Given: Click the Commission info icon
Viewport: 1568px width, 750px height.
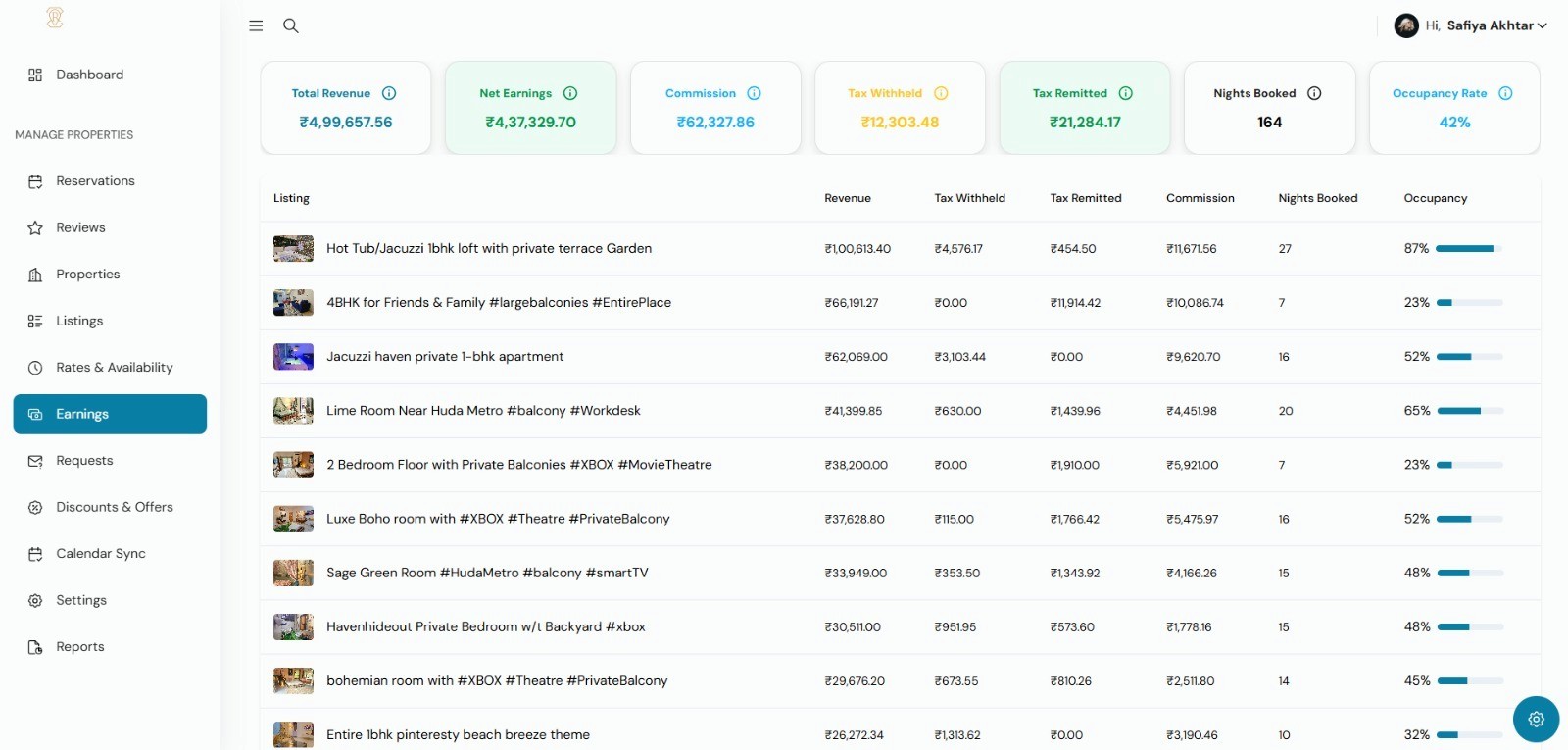Looking at the screenshot, I should click(x=754, y=93).
